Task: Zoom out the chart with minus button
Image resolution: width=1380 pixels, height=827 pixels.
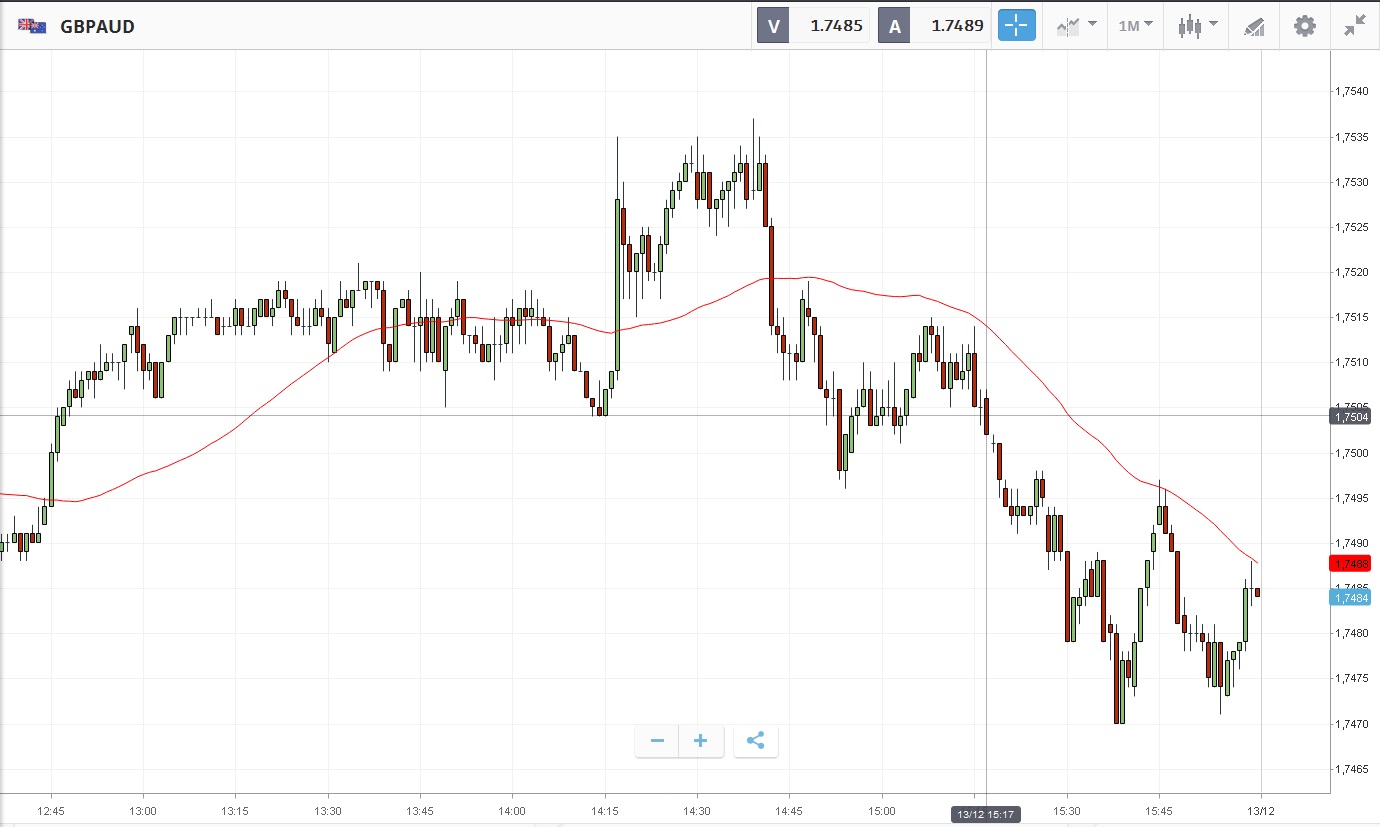Action: [657, 741]
